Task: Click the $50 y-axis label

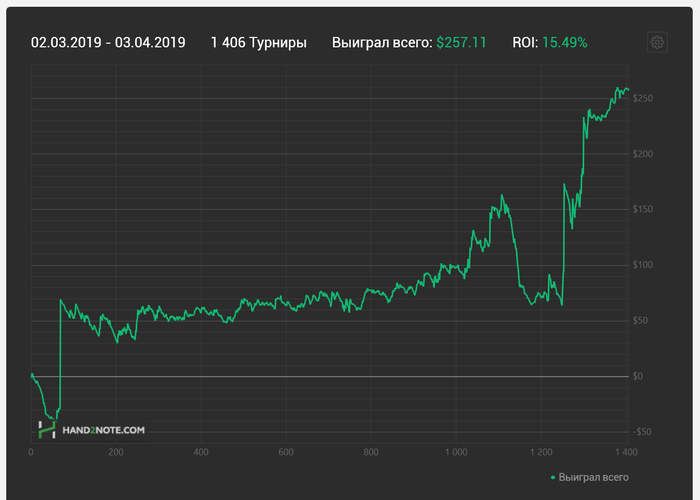Action: pos(640,321)
